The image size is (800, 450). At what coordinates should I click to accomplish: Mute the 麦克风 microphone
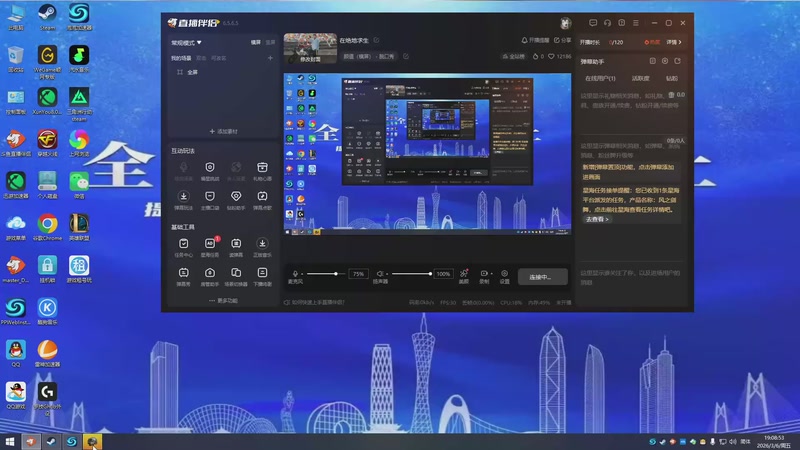point(295,274)
